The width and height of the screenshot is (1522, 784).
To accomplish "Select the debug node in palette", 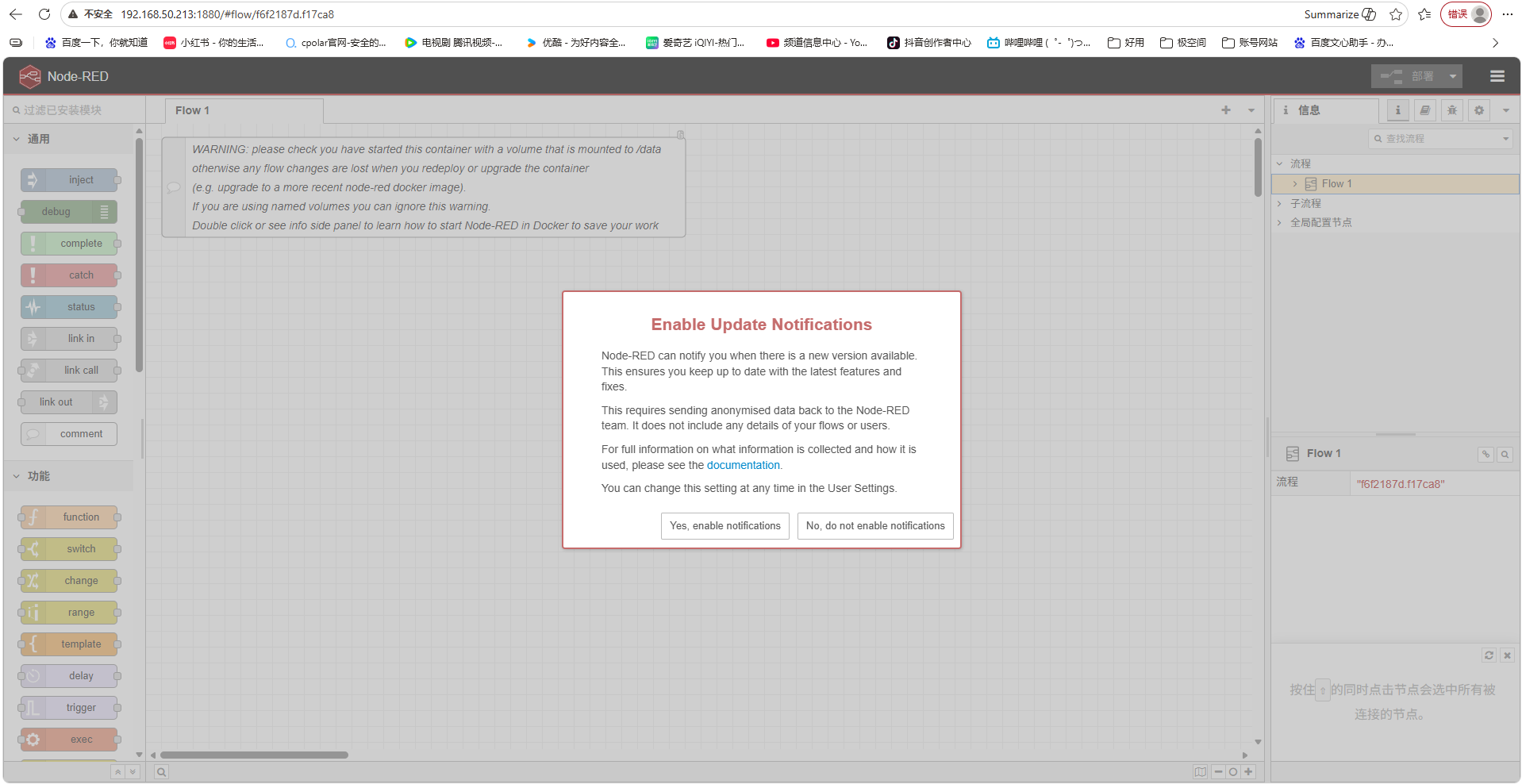I will 69,212.
